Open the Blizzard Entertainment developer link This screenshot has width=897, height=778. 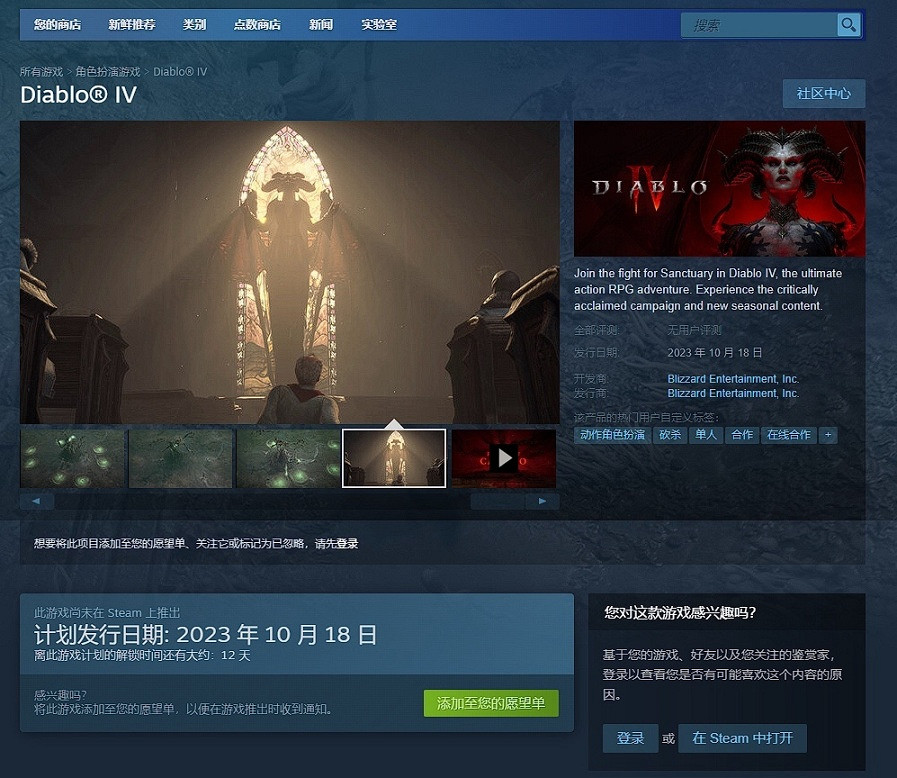coord(733,379)
